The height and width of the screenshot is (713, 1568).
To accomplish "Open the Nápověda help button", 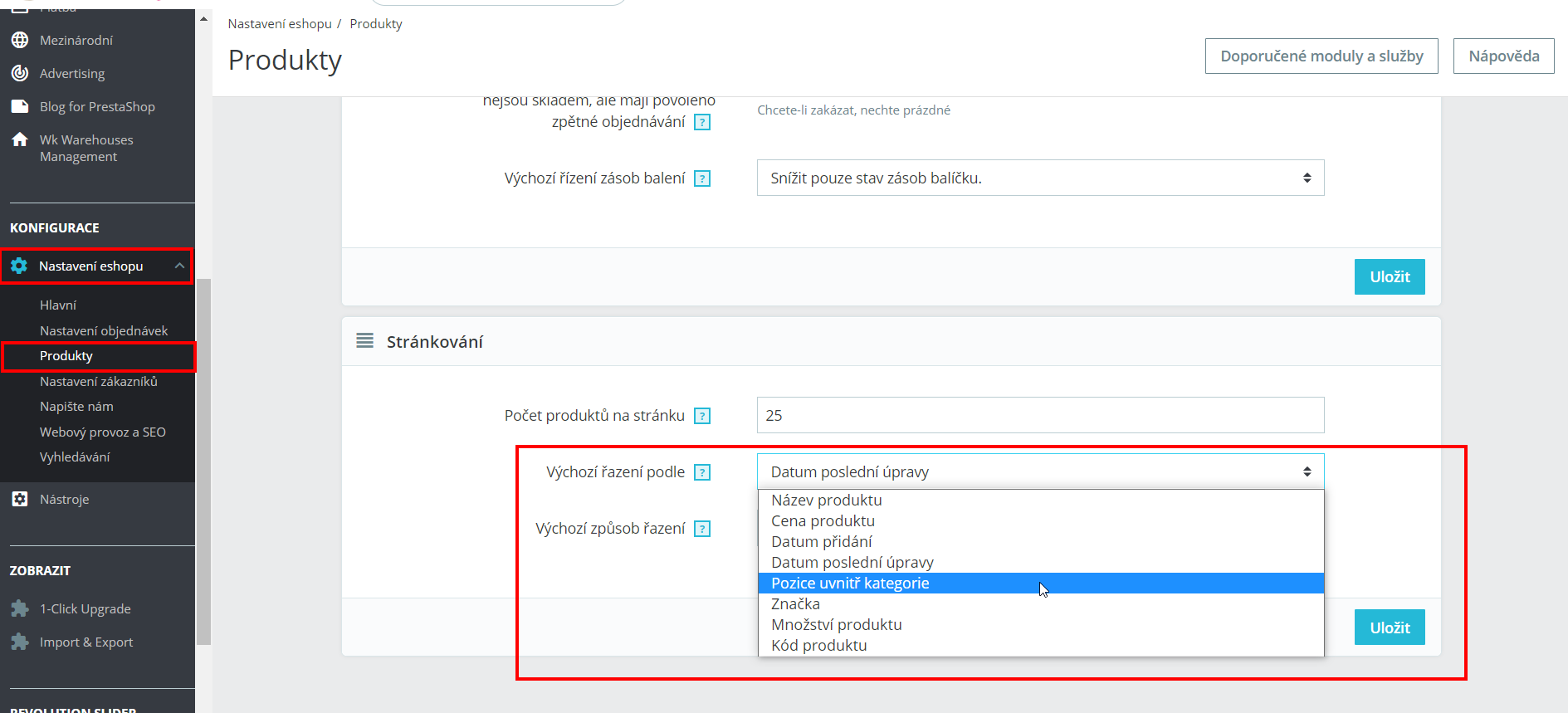I will (x=1503, y=56).
